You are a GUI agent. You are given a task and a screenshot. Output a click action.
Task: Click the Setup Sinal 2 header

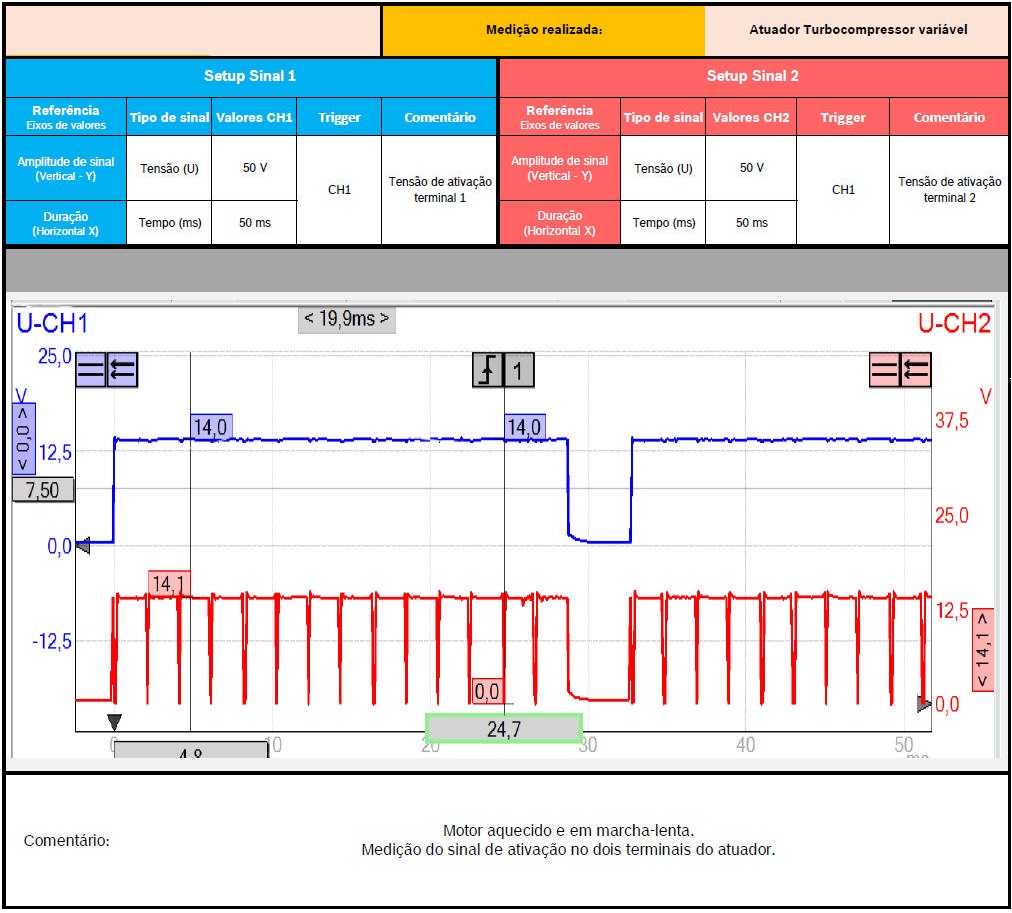click(752, 76)
